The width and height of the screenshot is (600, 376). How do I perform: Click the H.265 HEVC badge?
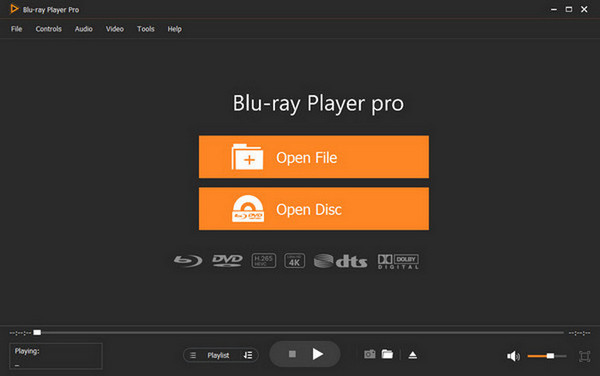tap(264, 260)
